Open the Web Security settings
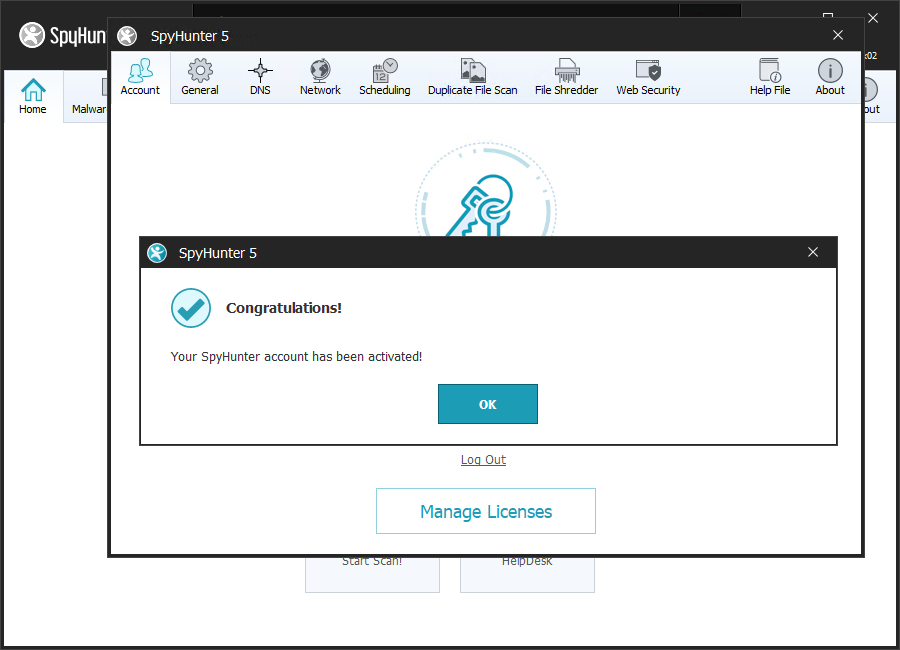 click(x=648, y=77)
